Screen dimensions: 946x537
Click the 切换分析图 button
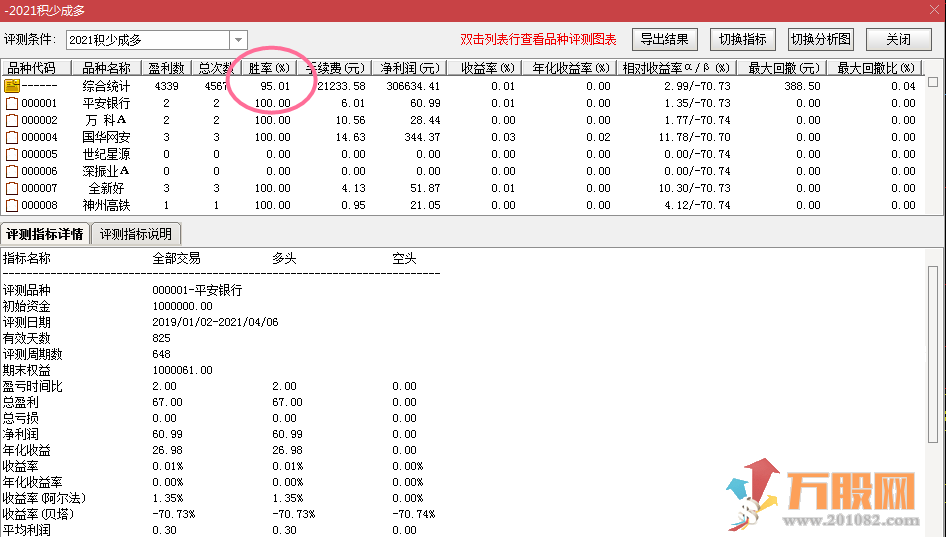[x=821, y=40]
